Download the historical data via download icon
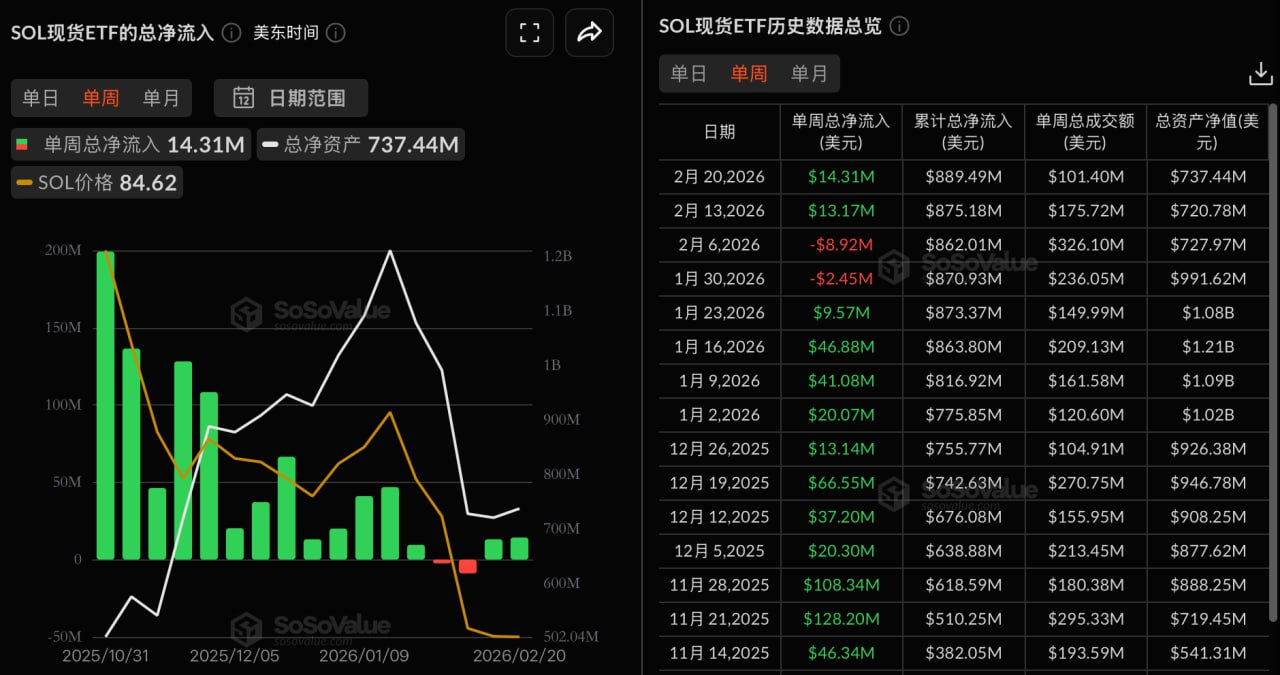1280x675 pixels. pyautogui.click(x=1260, y=73)
